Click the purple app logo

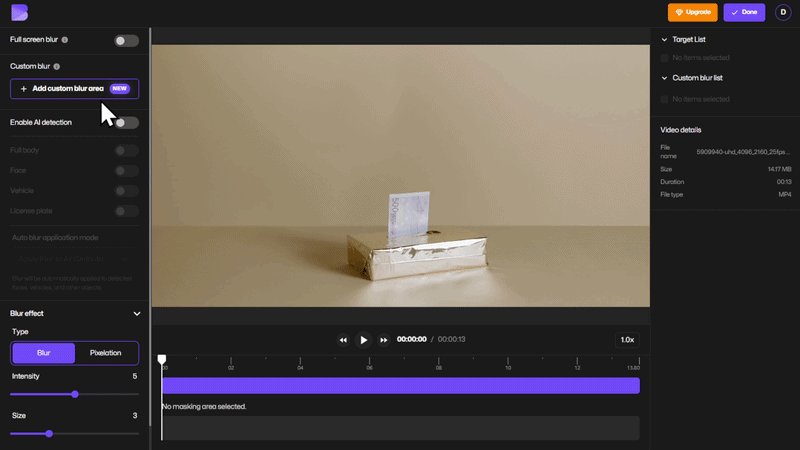(x=19, y=12)
